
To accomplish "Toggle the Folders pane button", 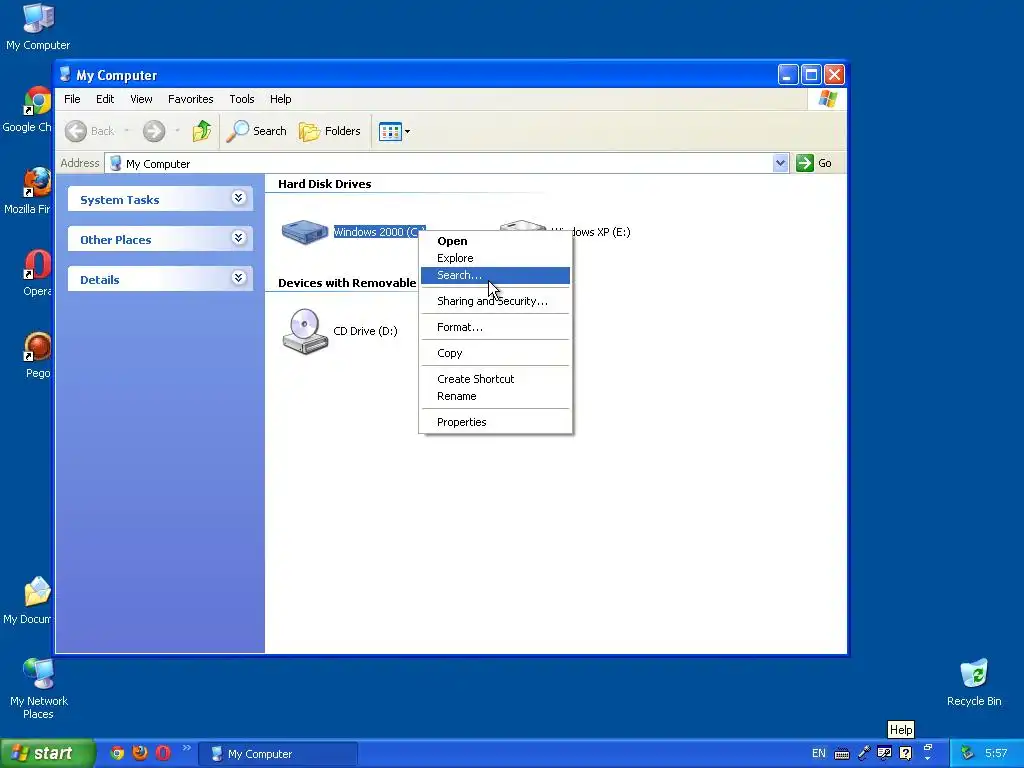I will [330, 131].
